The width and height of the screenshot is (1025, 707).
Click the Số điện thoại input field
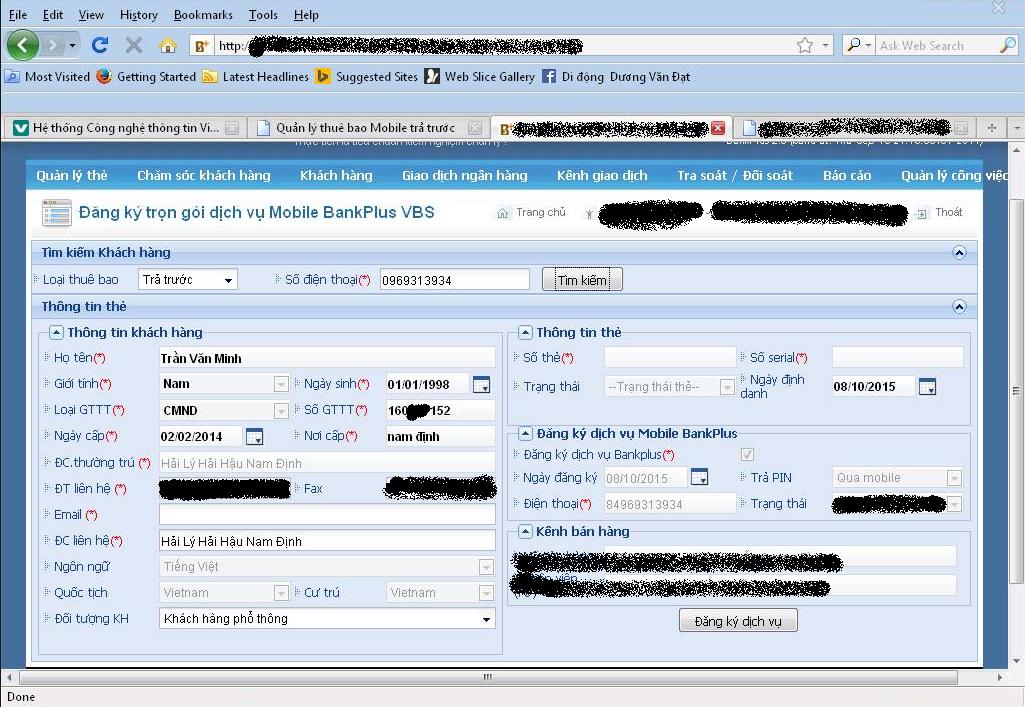point(454,280)
